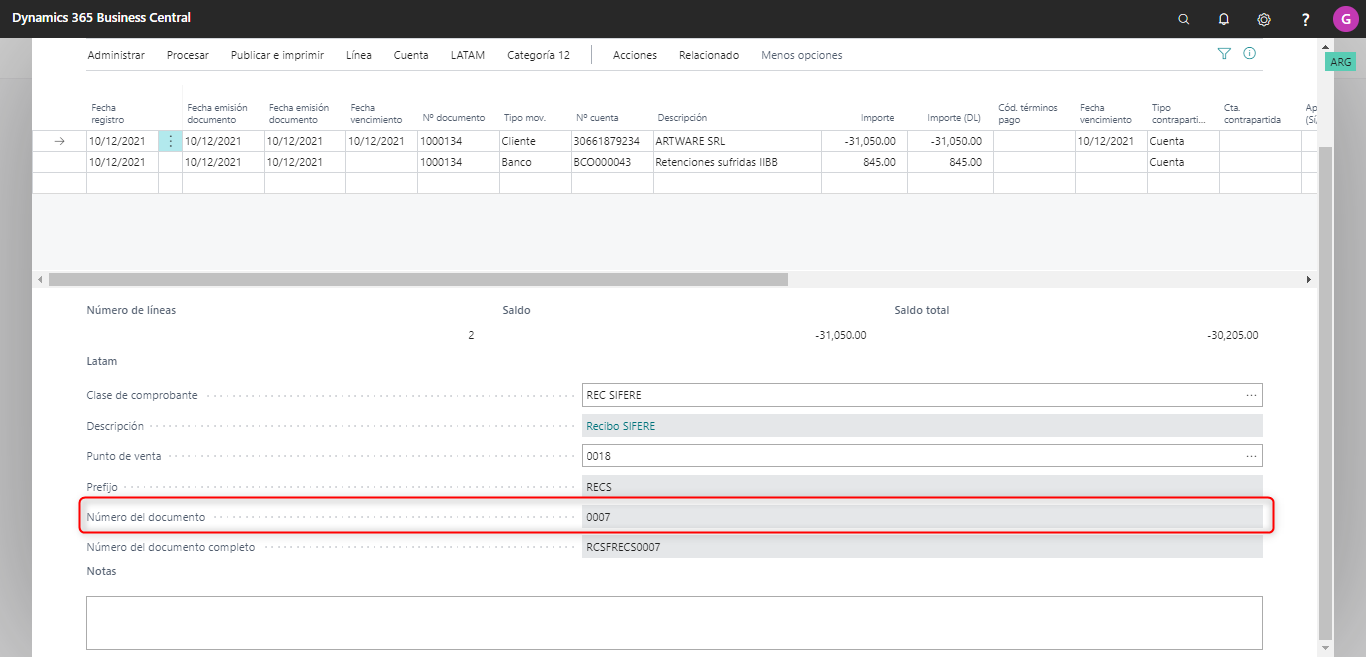Open the Relacionado menu
Screen dimensions: 1366x657
[709, 55]
